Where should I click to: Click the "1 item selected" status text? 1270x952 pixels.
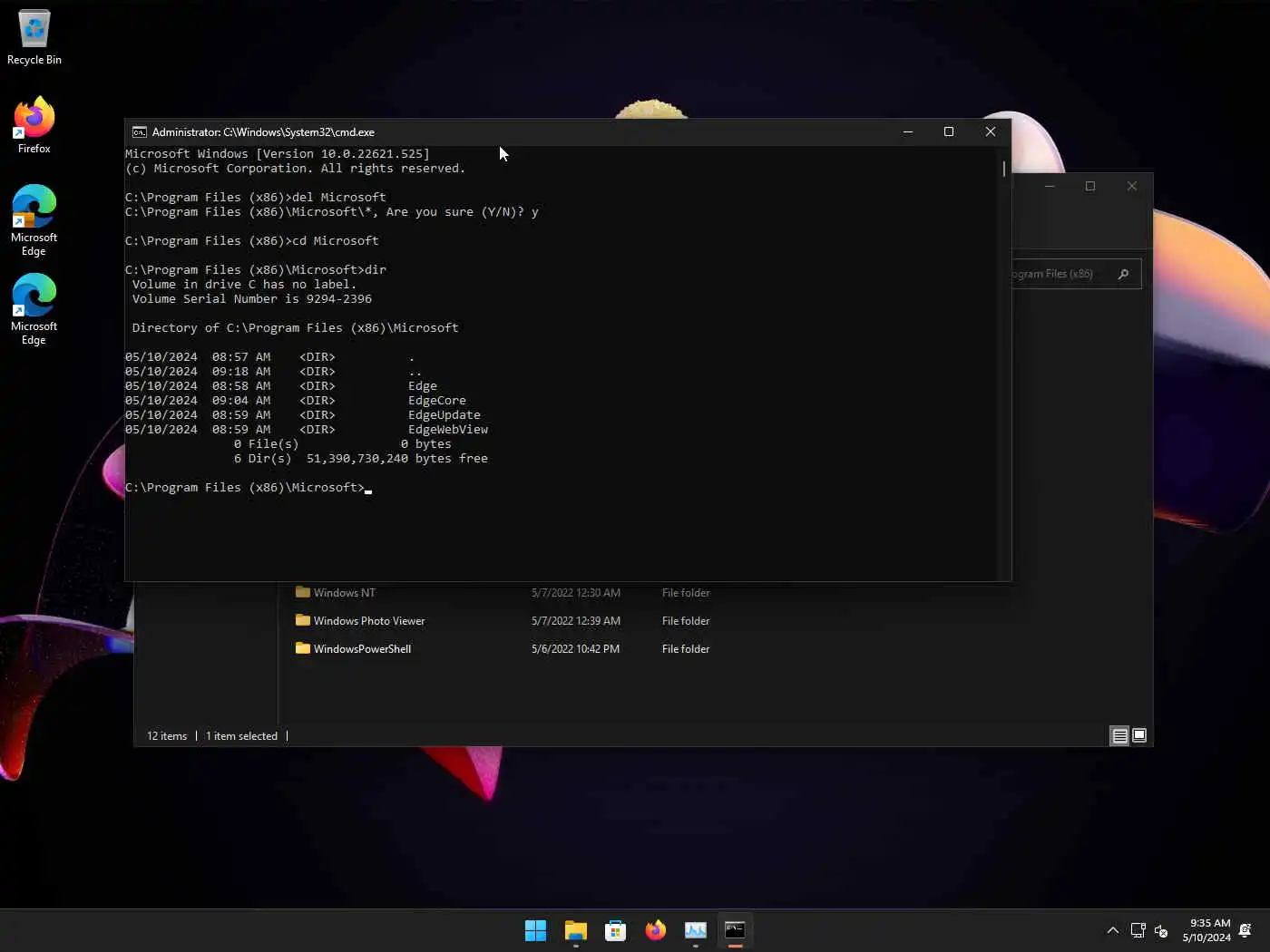(x=241, y=736)
